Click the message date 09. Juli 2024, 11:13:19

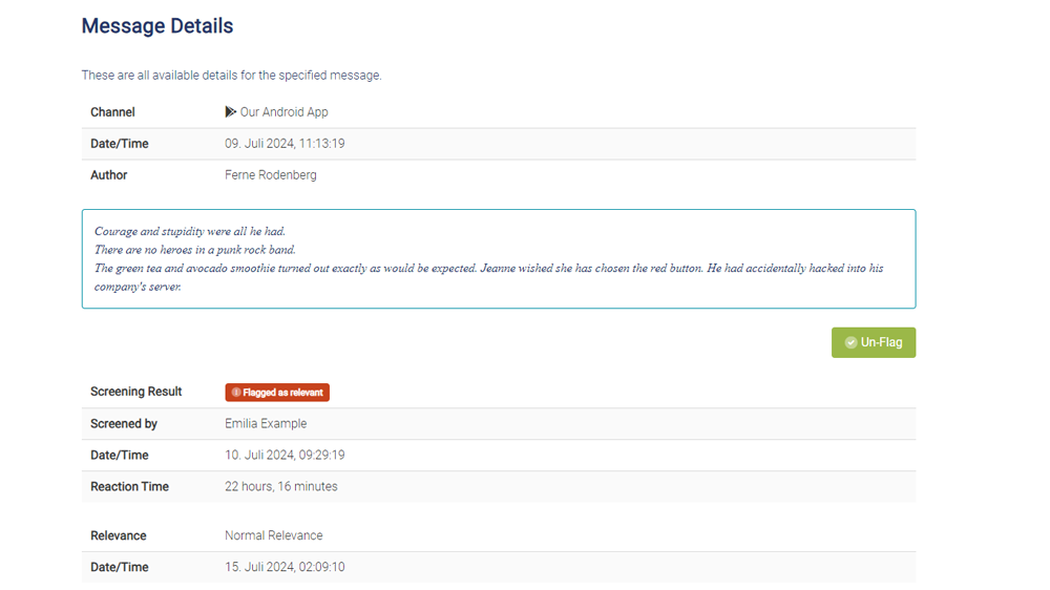pyautogui.click(x=285, y=143)
